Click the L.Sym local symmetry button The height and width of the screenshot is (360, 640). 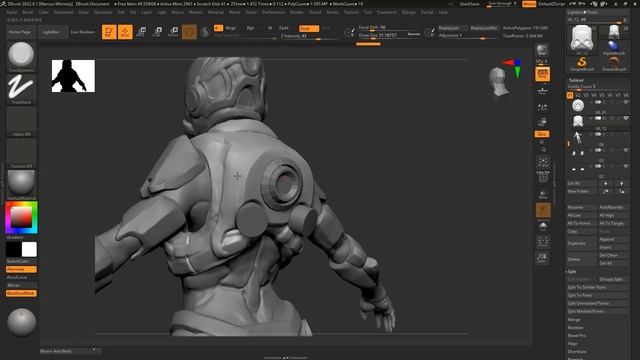542,108
